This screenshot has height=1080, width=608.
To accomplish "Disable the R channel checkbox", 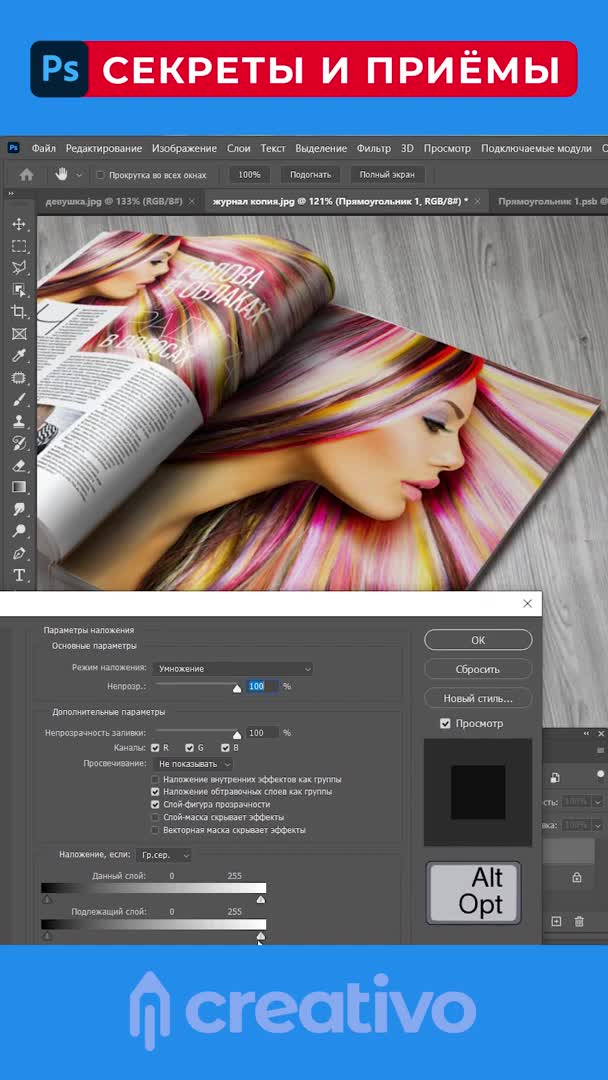I will coord(155,748).
